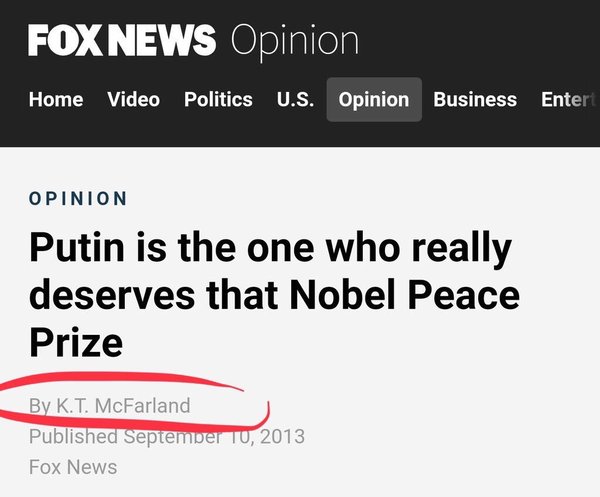Open the Video section in navigation
This screenshot has height=497, width=600.
[x=133, y=99]
